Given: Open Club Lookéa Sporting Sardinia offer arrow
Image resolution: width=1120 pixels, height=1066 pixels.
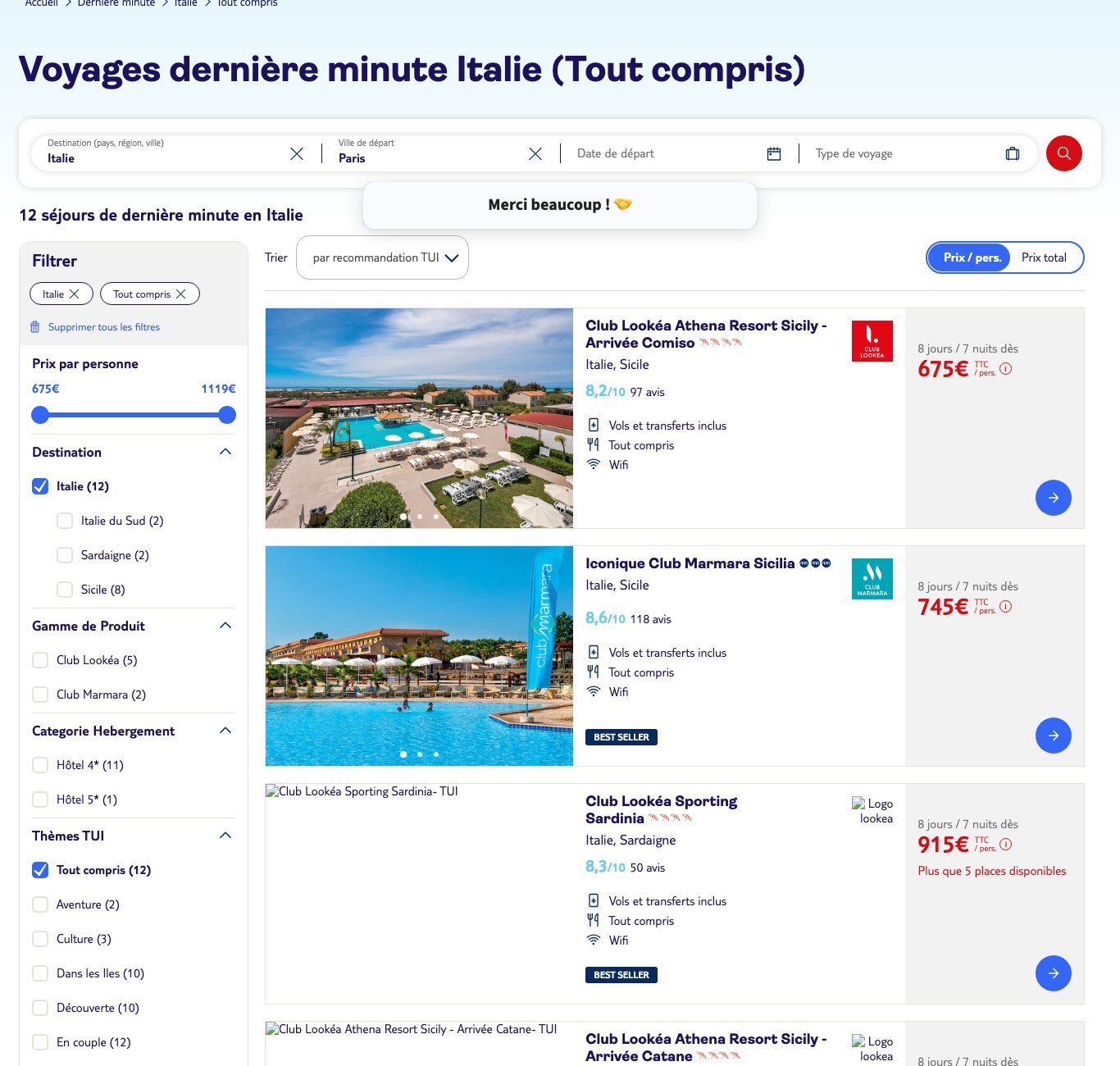Looking at the screenshot, I should click(x=1054, y=973).
